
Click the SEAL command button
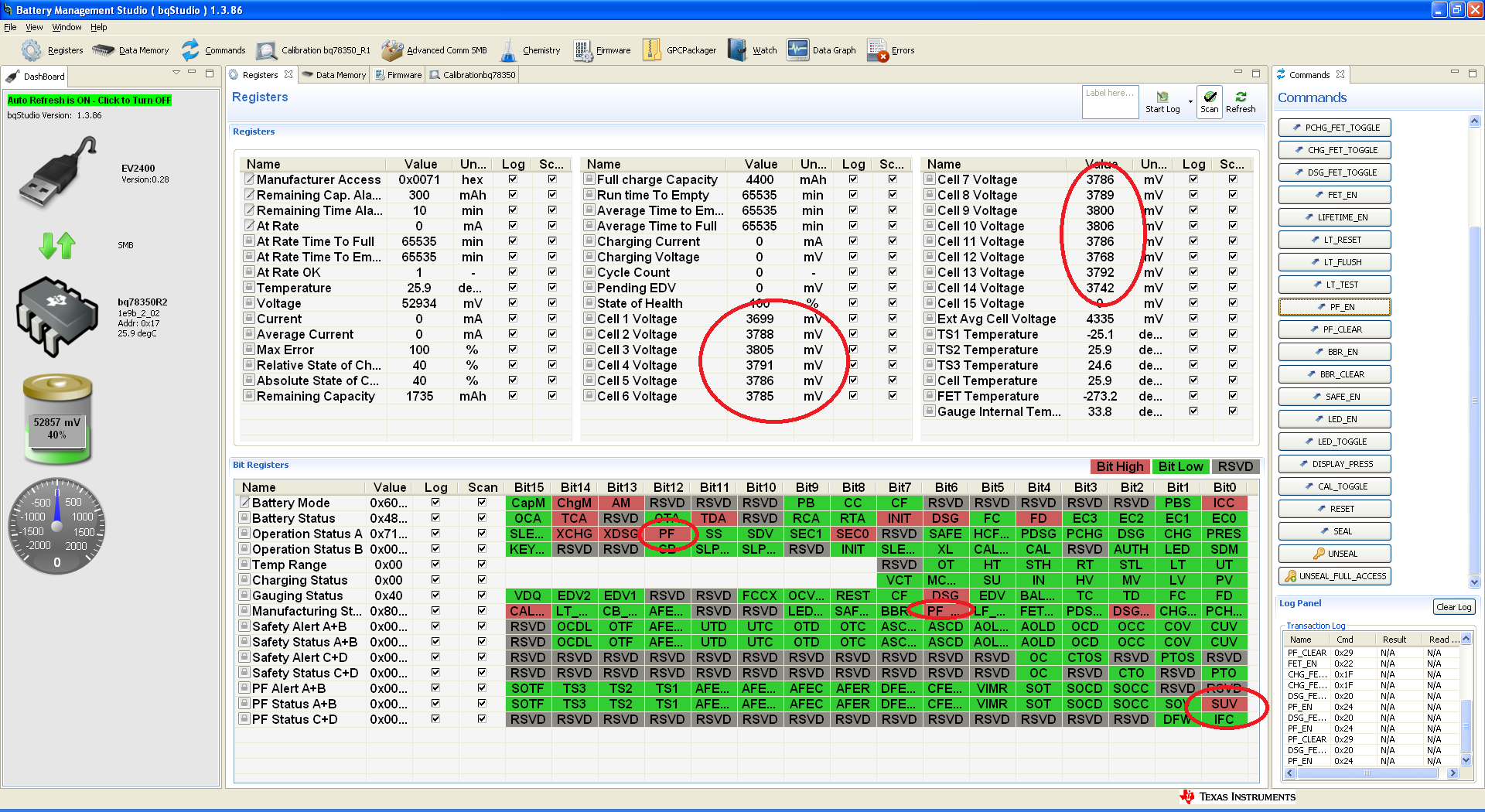[x=1334, y=531]
